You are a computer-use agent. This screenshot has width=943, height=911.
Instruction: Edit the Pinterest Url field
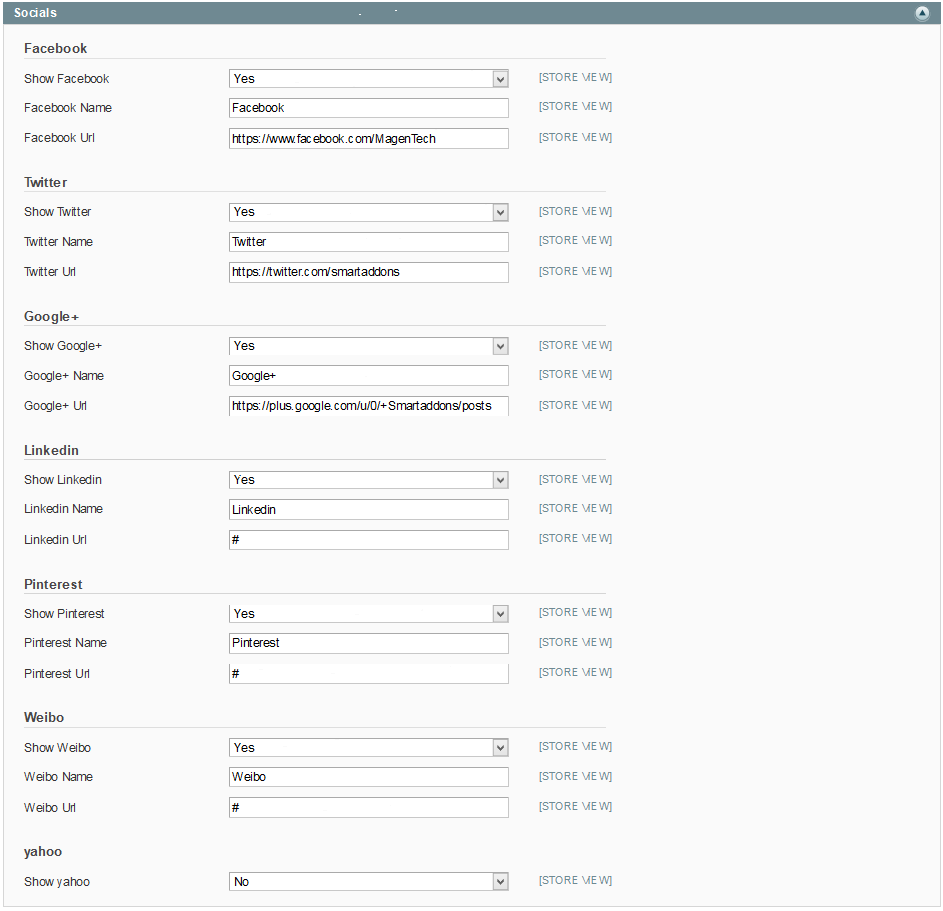(369, 673)
